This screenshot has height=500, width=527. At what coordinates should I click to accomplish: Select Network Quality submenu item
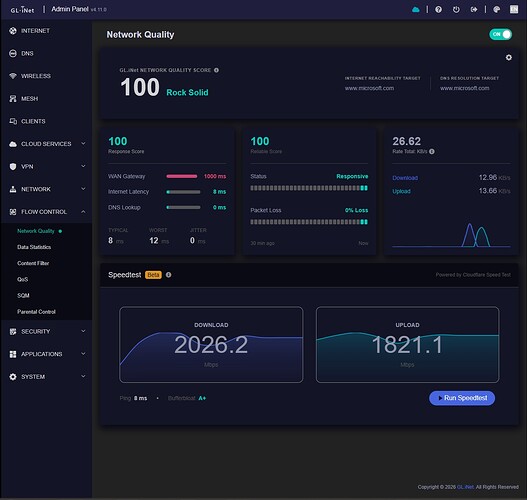click(46, 231)
